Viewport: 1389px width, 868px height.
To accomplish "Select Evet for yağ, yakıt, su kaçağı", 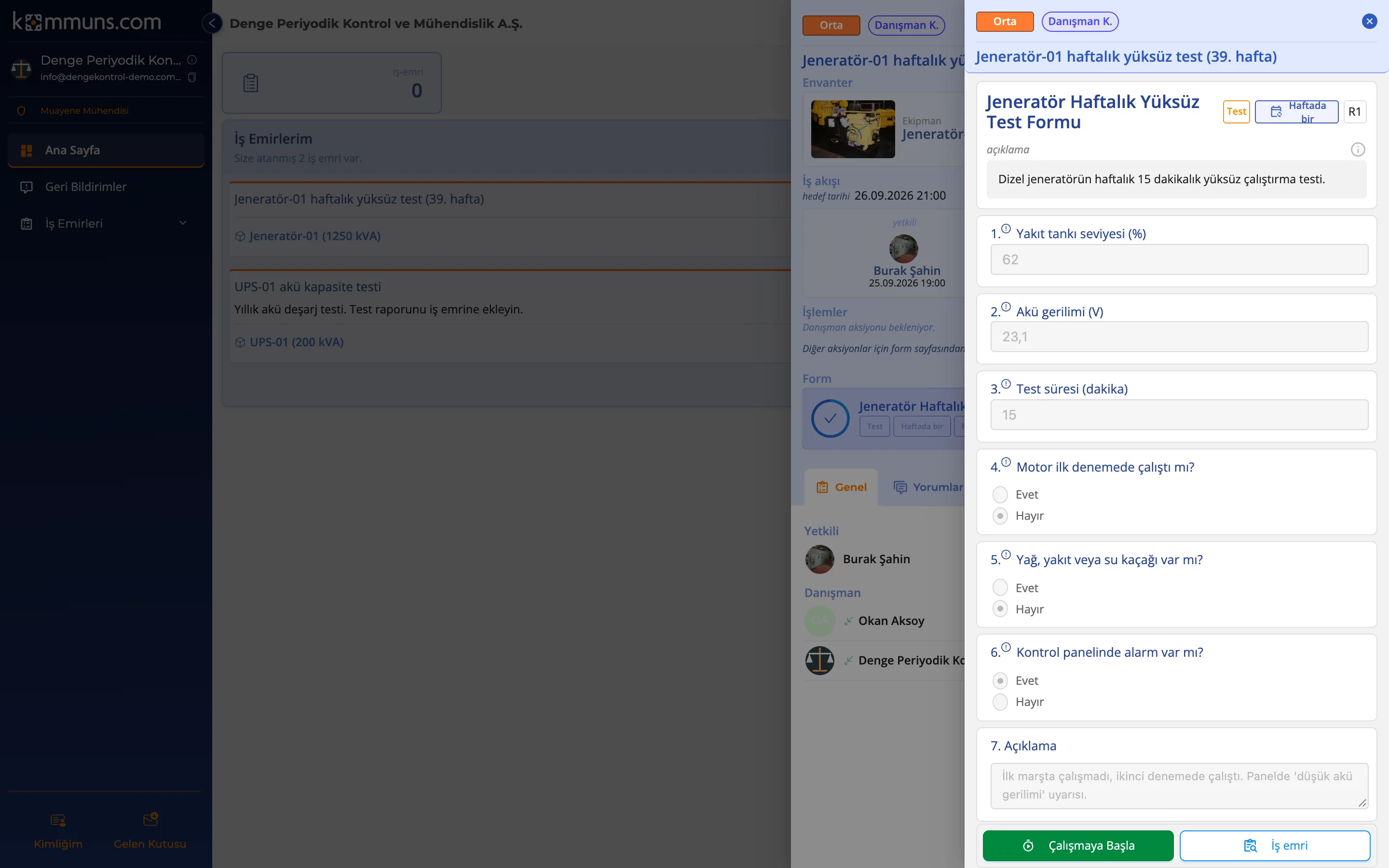I will 1000,587.
